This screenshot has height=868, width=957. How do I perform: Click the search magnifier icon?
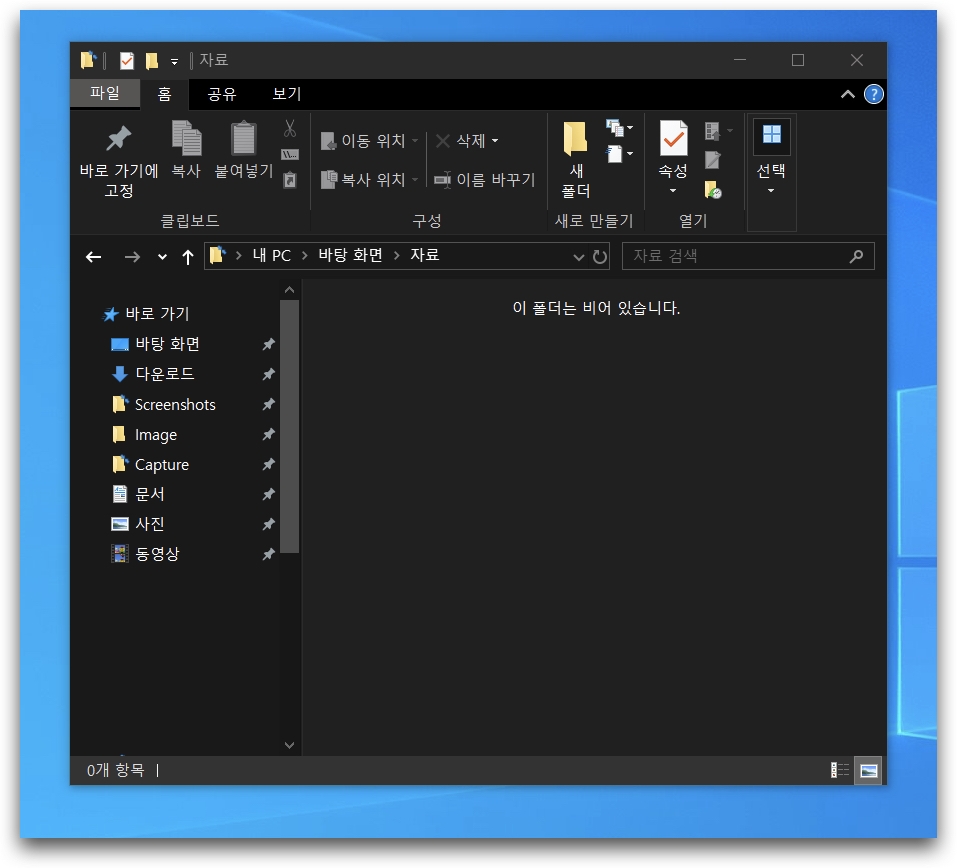click(856, 256)
